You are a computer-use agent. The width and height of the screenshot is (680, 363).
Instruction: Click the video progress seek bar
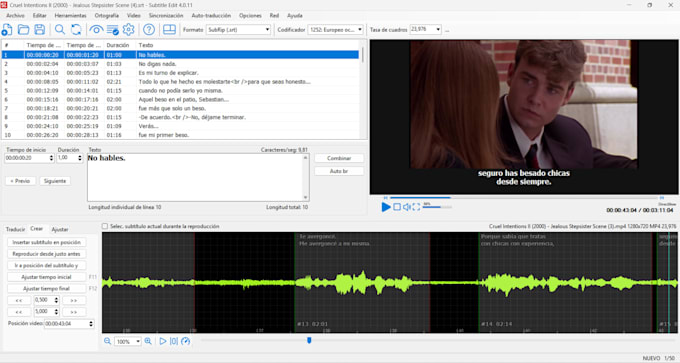523,198
